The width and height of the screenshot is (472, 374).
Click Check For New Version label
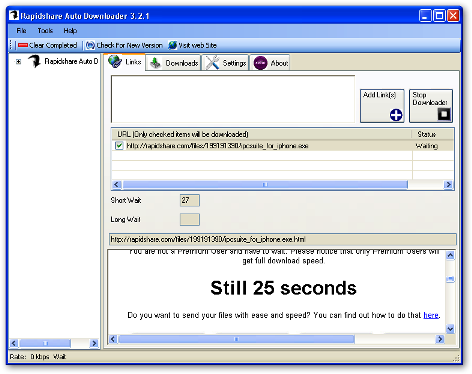point(129,45)
